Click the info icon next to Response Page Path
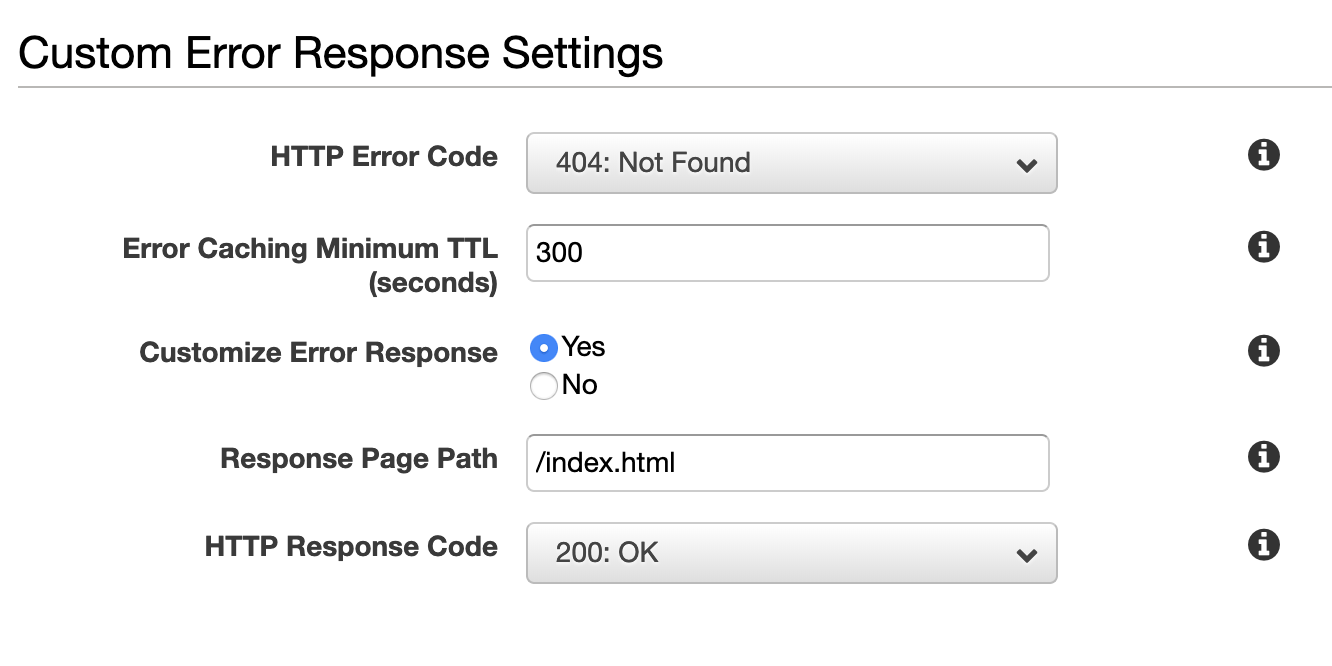 (1263, 457)
